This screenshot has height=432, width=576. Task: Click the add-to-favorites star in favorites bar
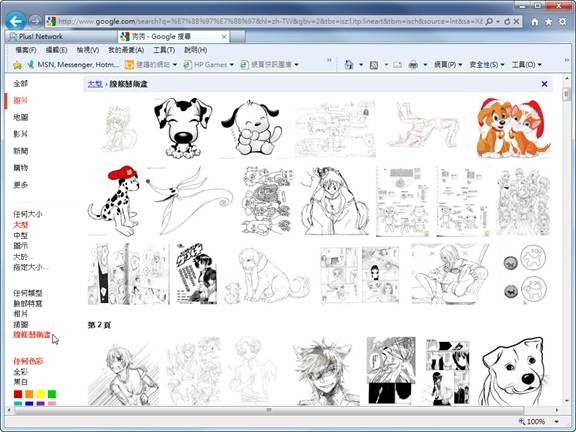tap(17, 65)
